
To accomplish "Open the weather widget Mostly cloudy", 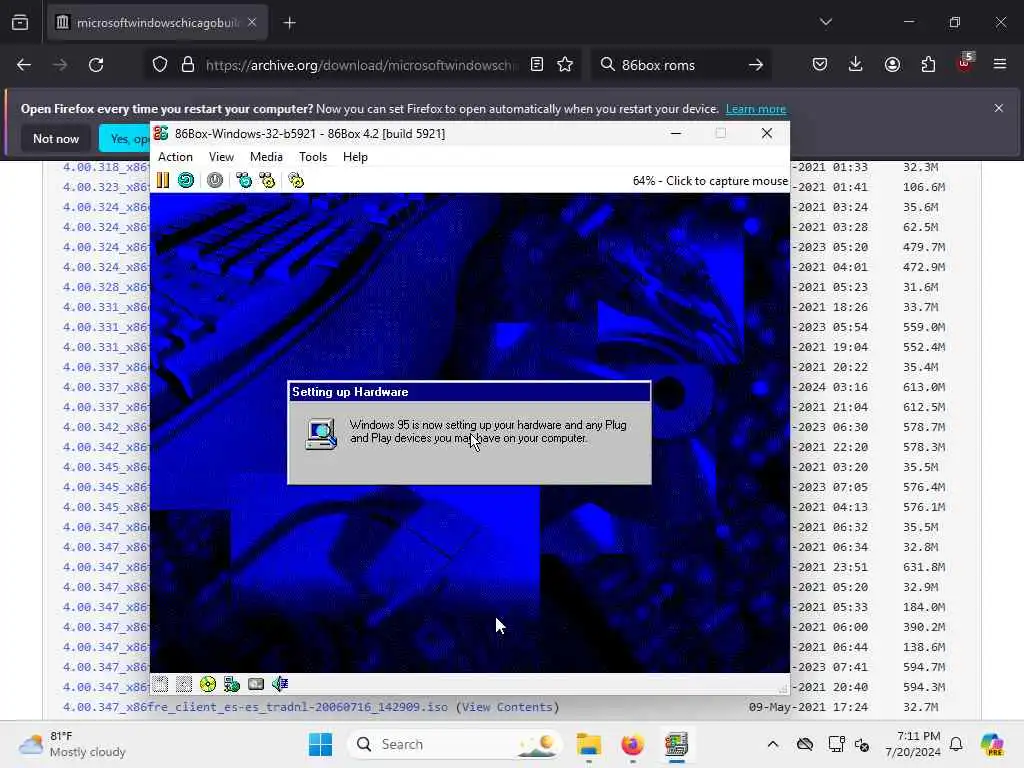I will [x=72, y=744].
